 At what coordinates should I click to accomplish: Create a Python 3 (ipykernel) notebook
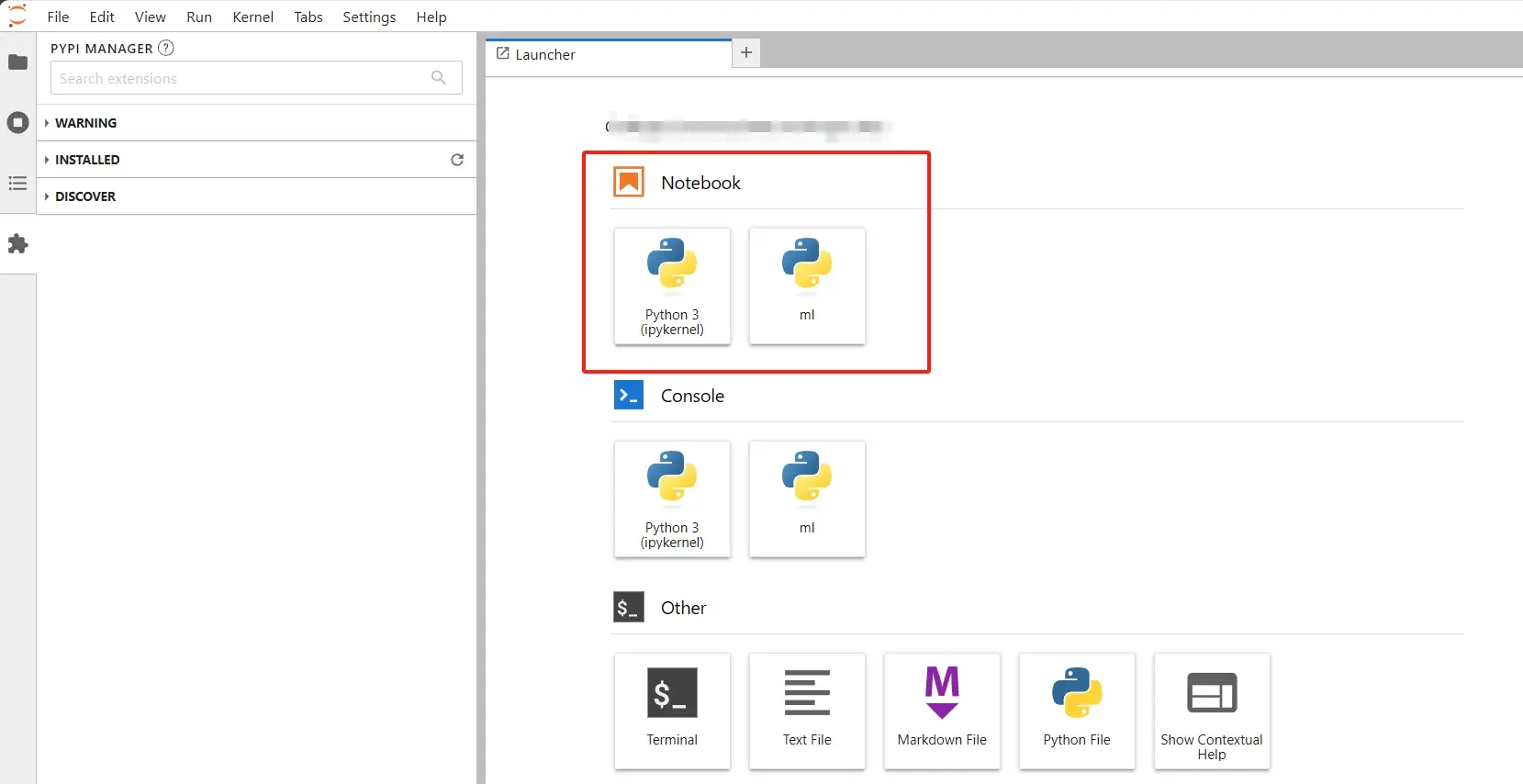point(672,286)
